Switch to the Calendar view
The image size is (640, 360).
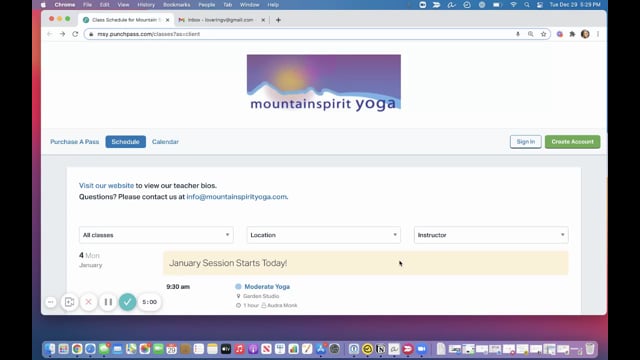pos(165,142)
